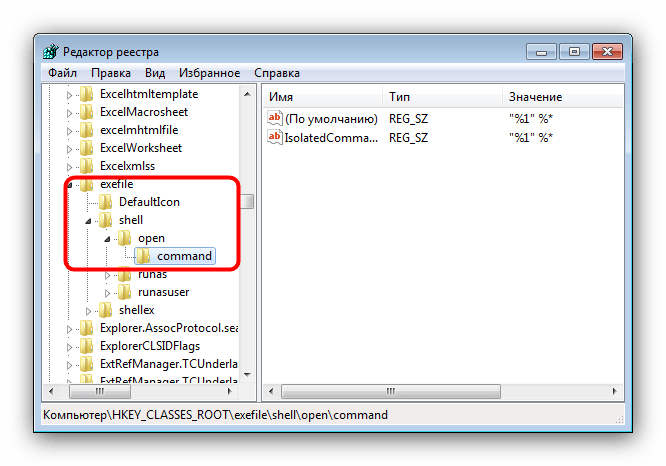Click the ExcelMacrosheet folder icon
The width and height of the screenshot is (666, 466).
[87, 112]
